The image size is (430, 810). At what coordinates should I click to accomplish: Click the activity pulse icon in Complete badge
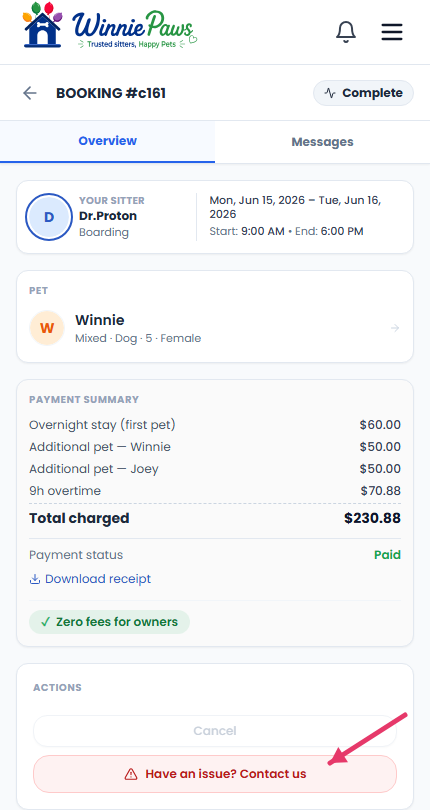click(x=330, y=93)
